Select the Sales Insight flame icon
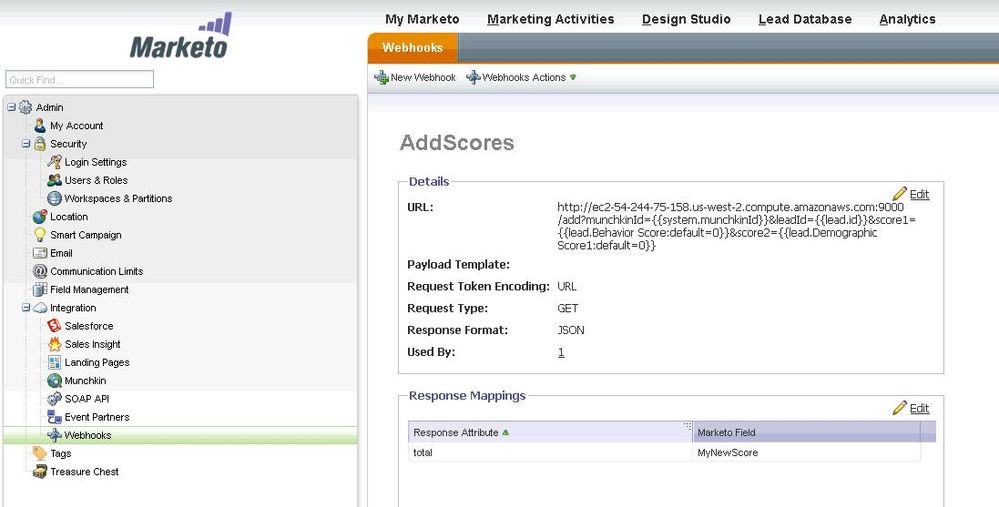999x507 pixels. [x=55, y=344]
